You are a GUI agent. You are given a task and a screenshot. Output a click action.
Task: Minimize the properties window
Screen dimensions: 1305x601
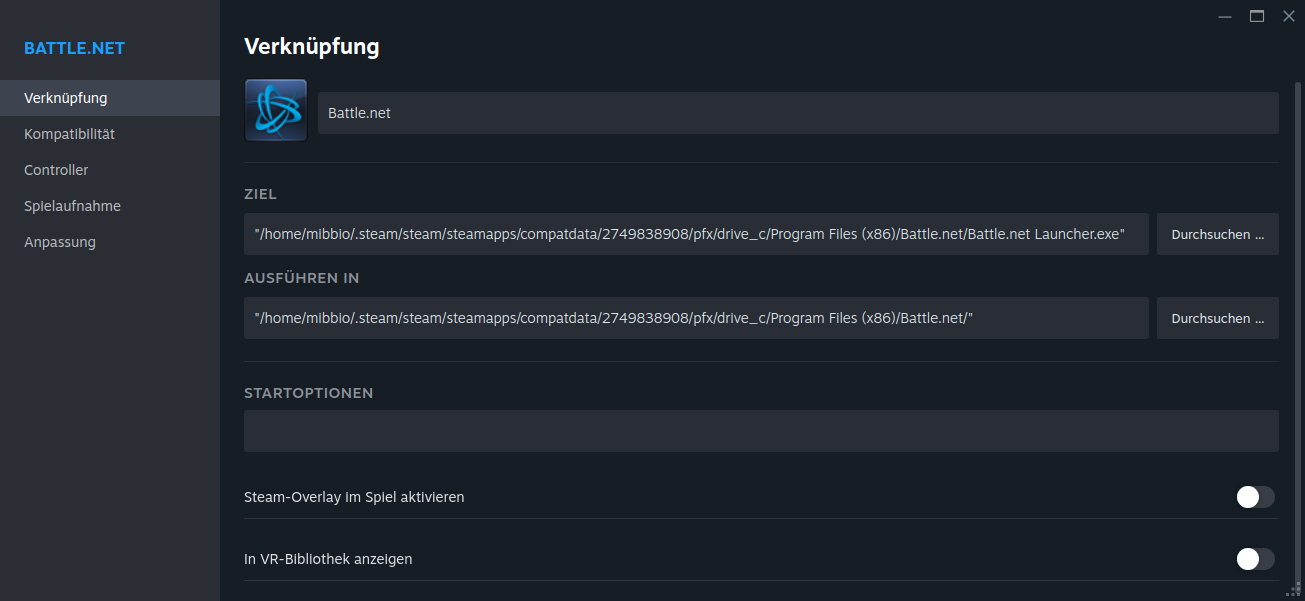click(x=1225, y=16)
